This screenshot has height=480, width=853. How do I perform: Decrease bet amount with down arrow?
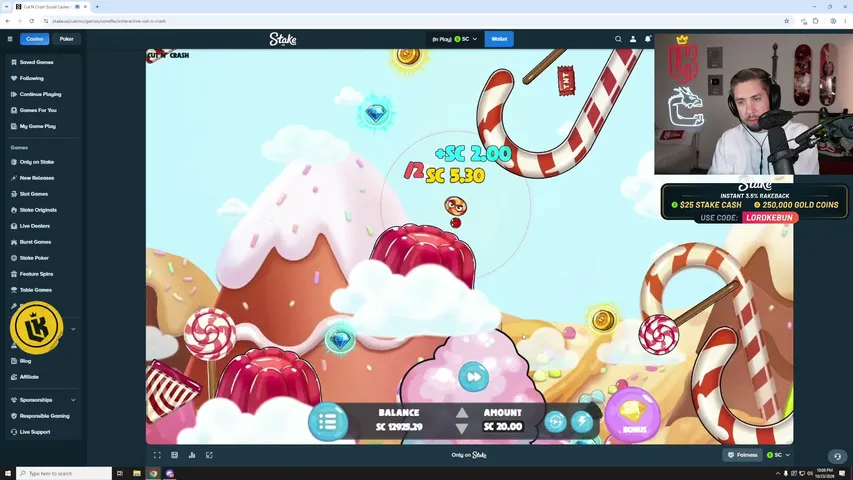pyautogui.click(x=462, y=429)
